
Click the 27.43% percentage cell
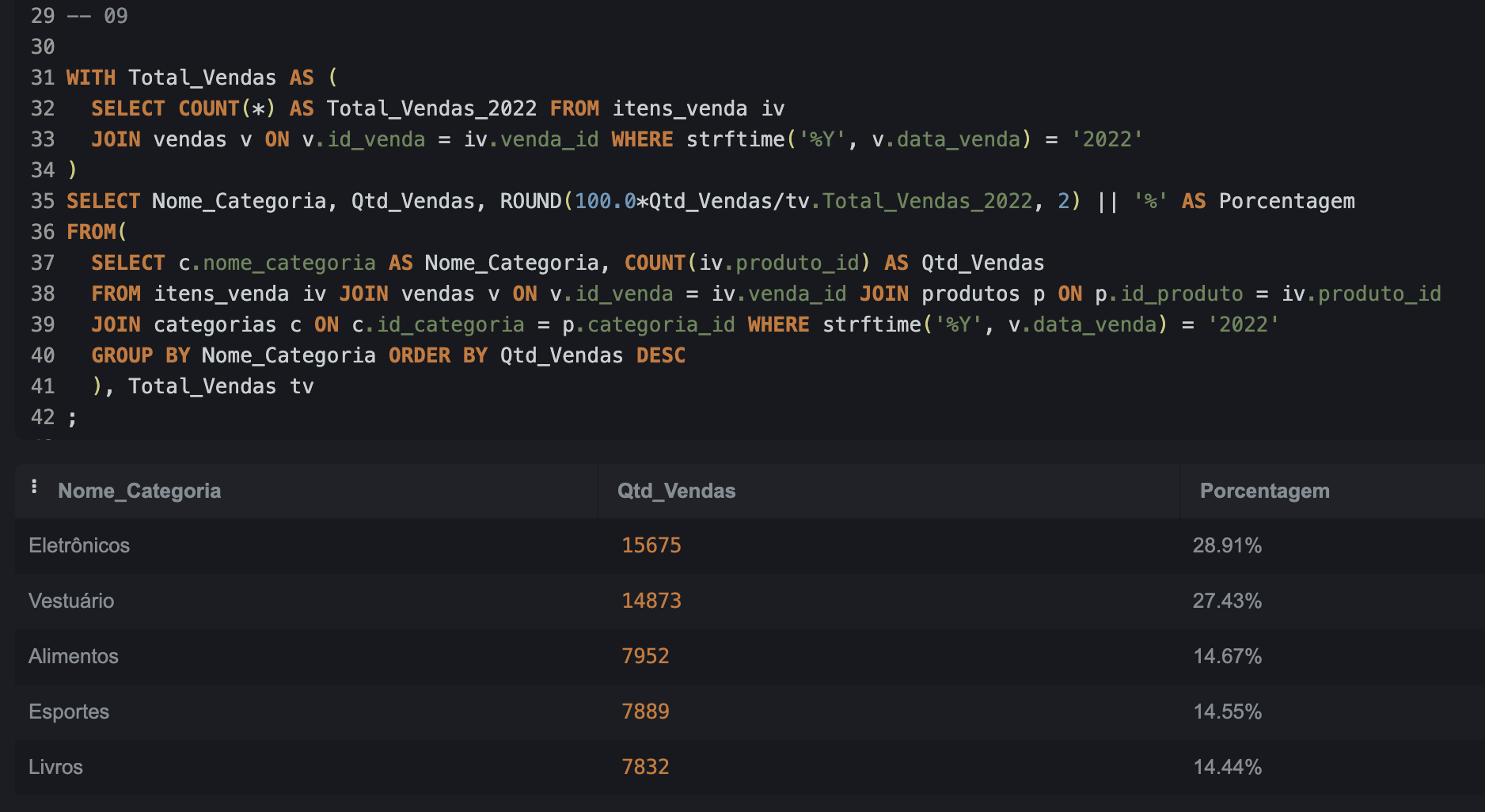tap(1227, 601)
